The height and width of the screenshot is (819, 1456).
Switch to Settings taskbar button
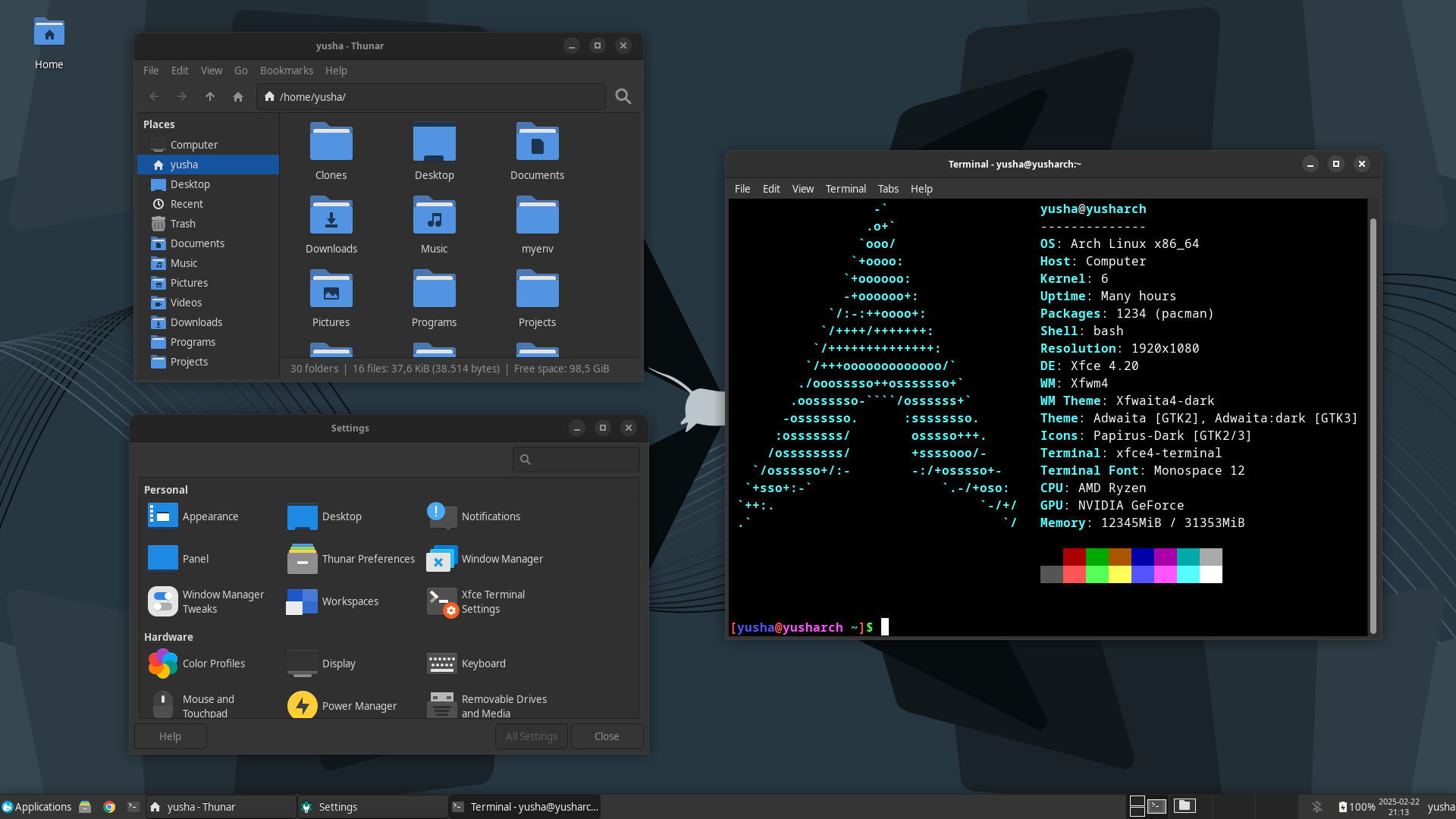(373, 807)
